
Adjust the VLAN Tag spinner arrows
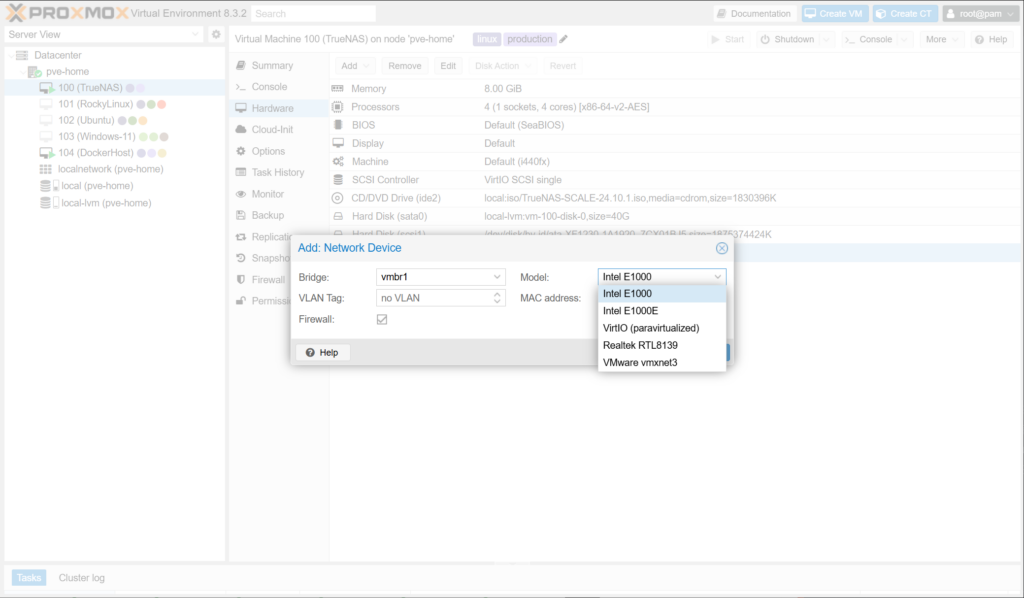pos(498,298)
